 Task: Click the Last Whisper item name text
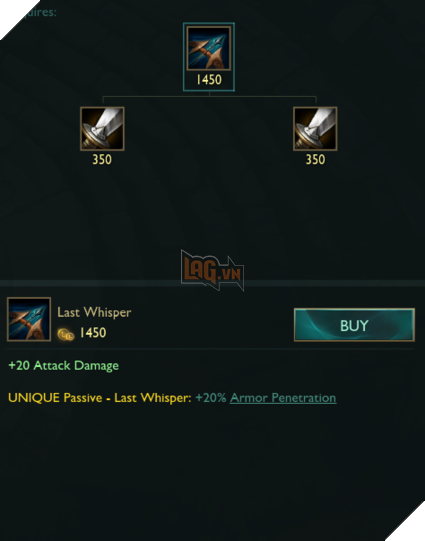[94, 312]
